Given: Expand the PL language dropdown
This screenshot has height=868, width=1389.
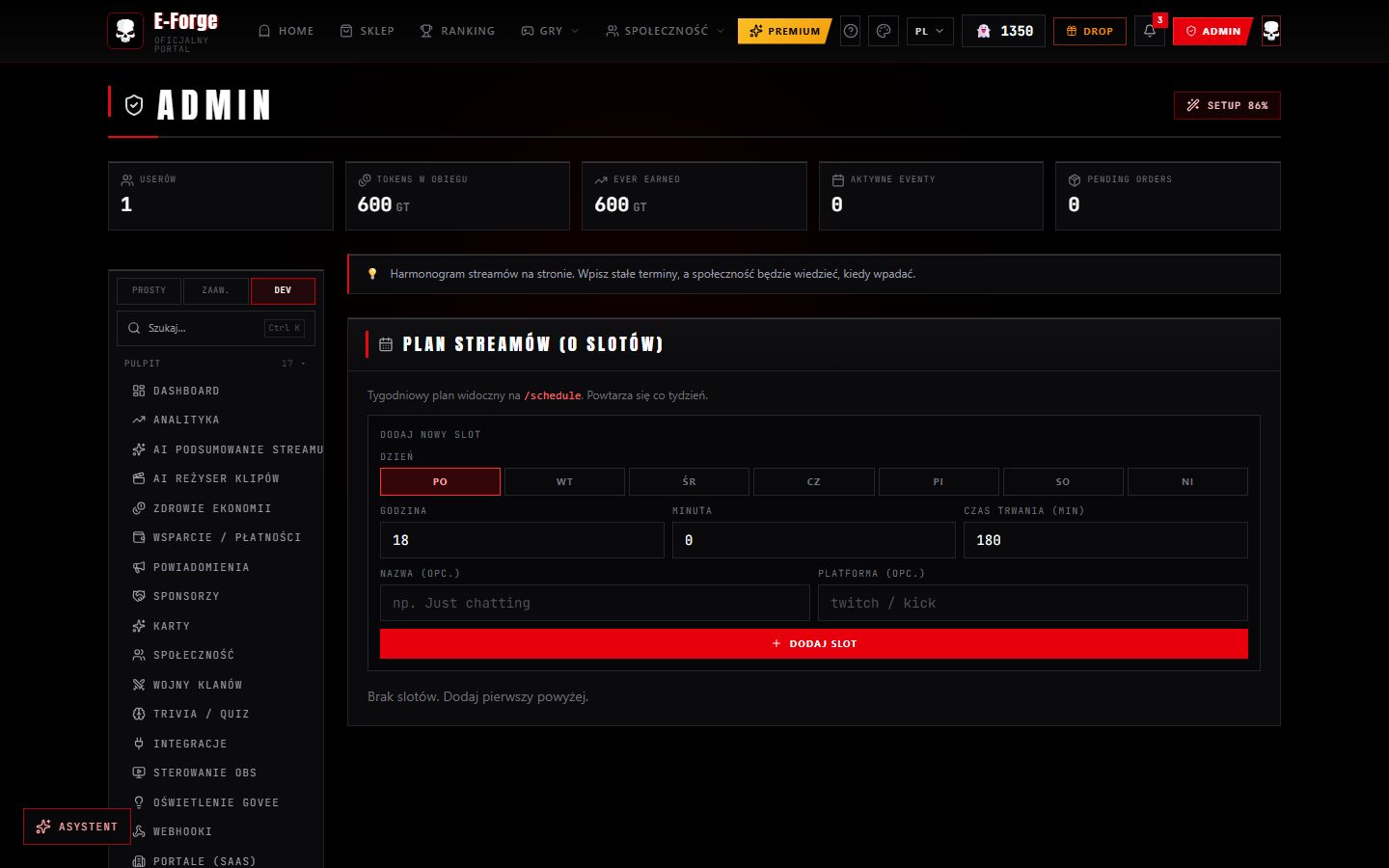Looking at the screenshot, I should [930, 31].
